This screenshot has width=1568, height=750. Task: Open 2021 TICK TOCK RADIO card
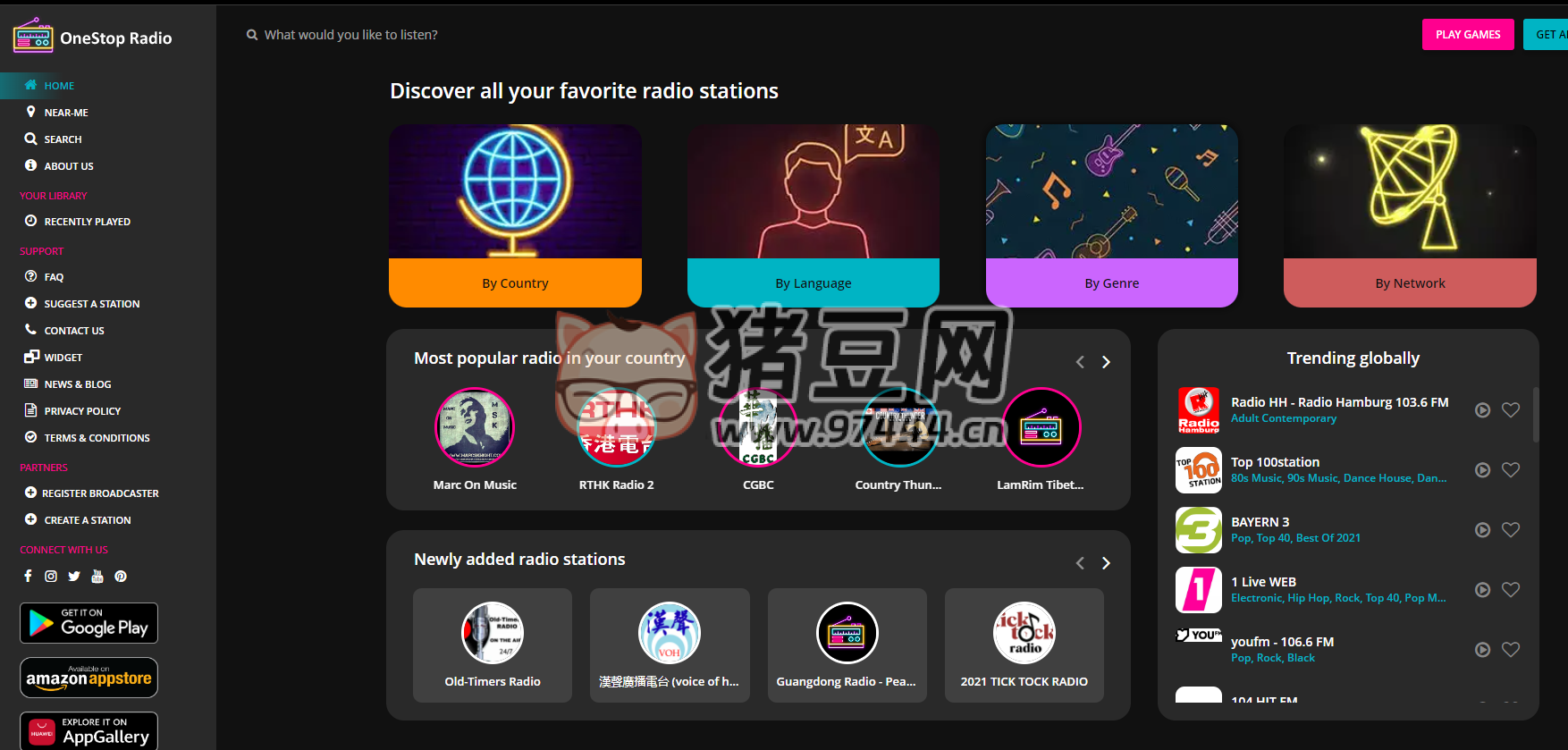pos(1024,645)
